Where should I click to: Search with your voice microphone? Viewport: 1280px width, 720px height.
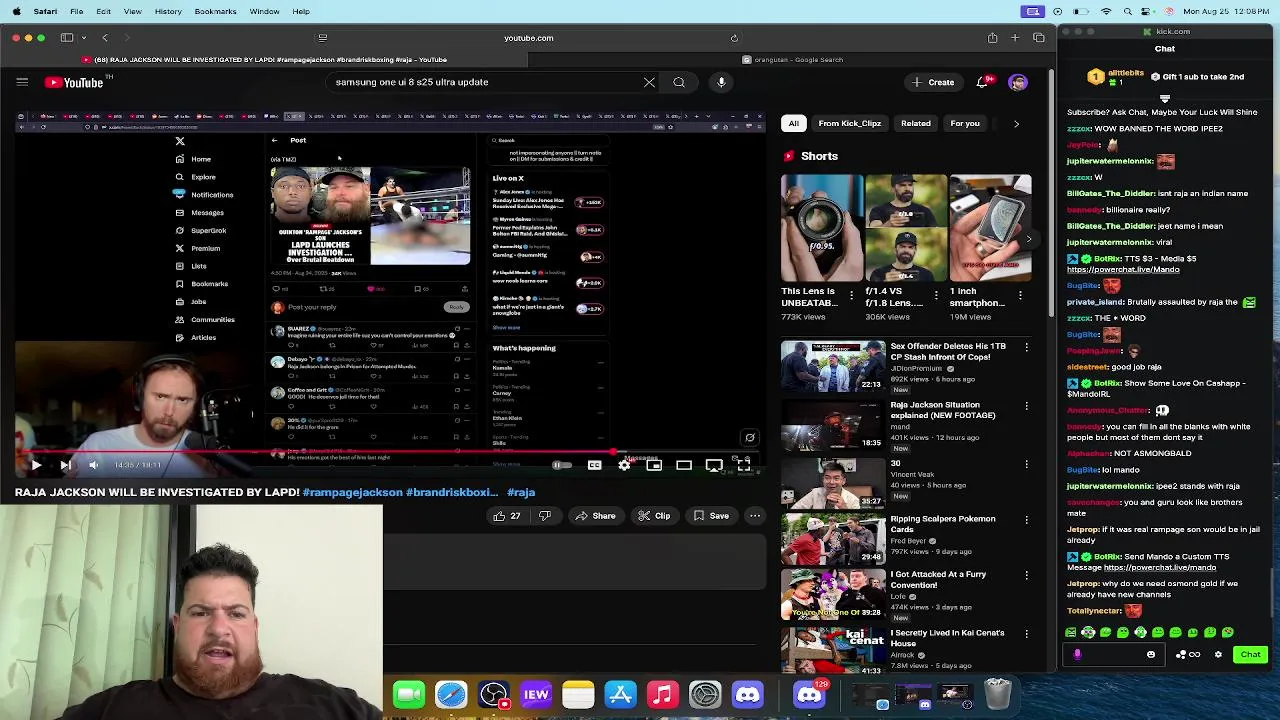tap(721, 82)
